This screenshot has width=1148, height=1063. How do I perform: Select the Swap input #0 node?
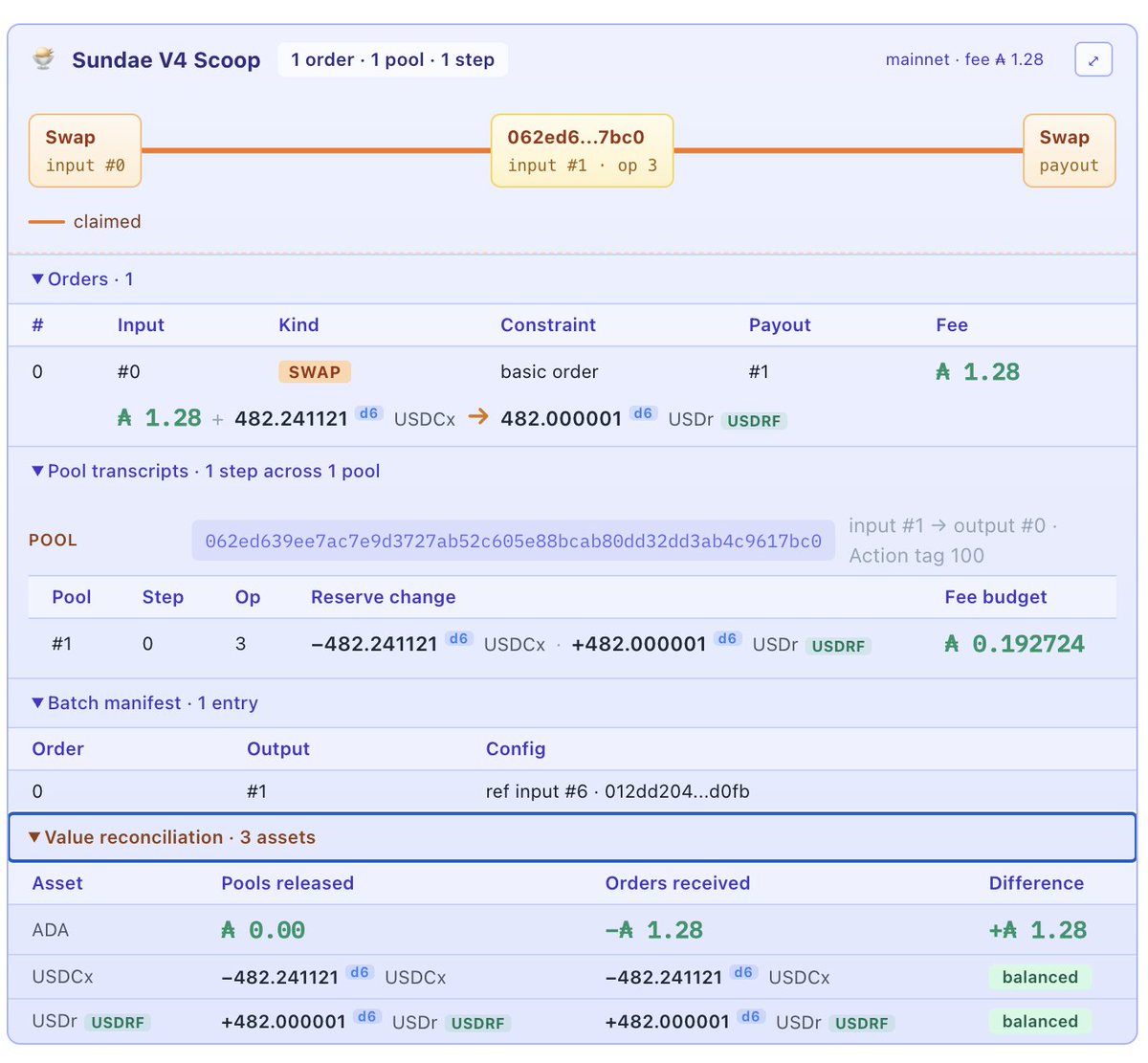tap(85, 150)
